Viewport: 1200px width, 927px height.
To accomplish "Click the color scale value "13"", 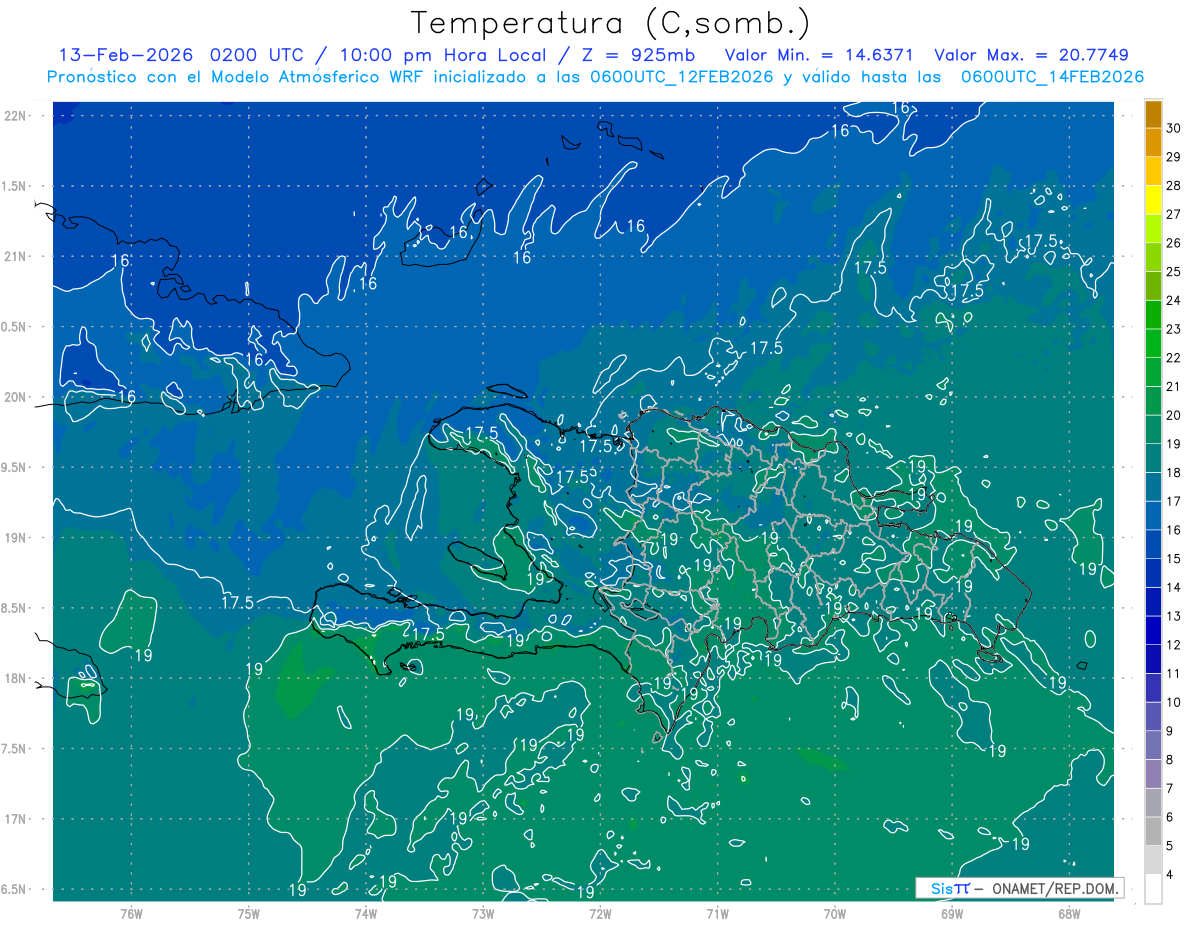I will pos(1174,616).
